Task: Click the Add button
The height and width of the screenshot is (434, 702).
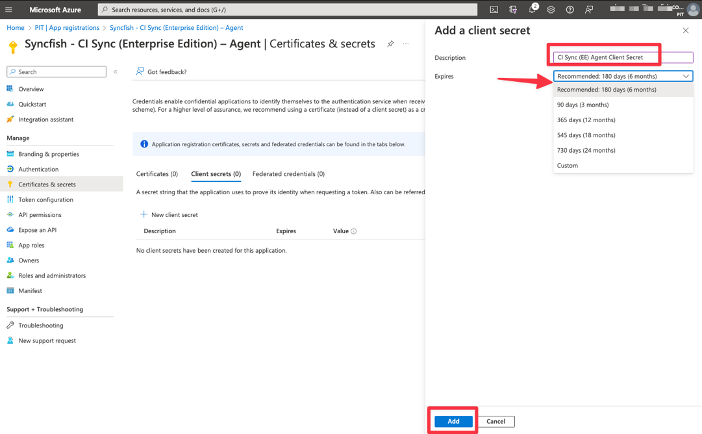Action: pyautogui.click(x=454, y=421)
